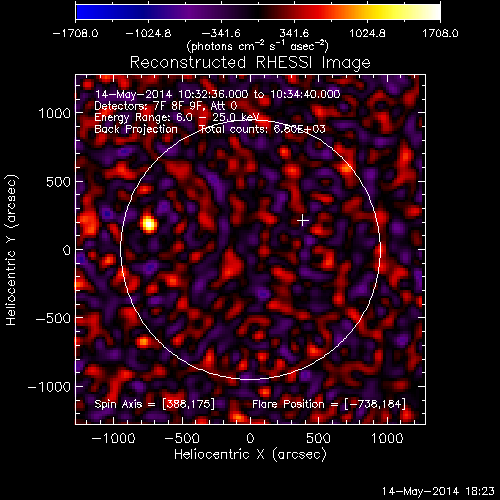The image size is (500, 500).
Task: Click the Detectors 7F 8F 9F label
Action: [x=166, y=106]
